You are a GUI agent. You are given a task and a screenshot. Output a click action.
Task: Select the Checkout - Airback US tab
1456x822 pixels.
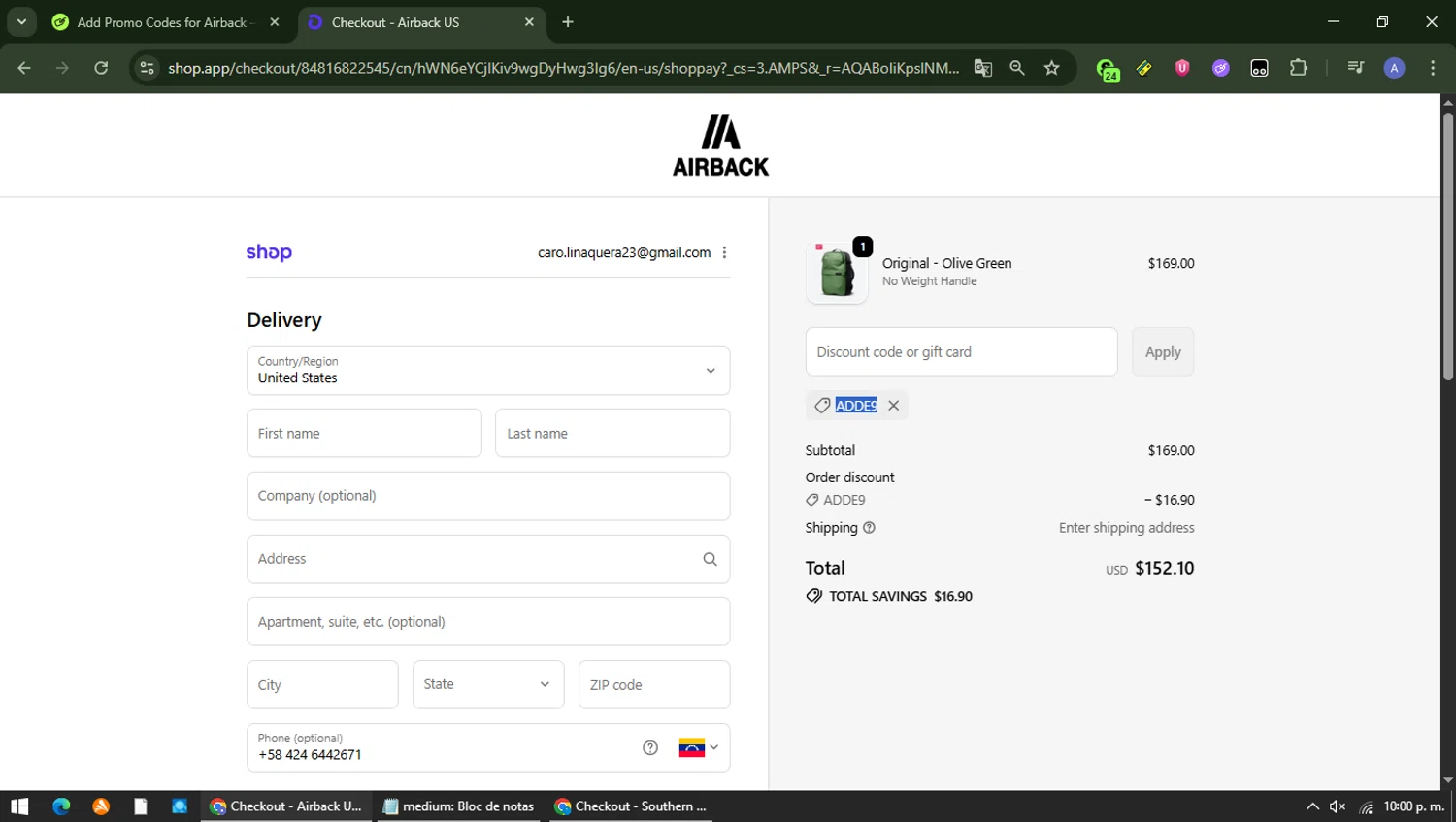[421, 22]
